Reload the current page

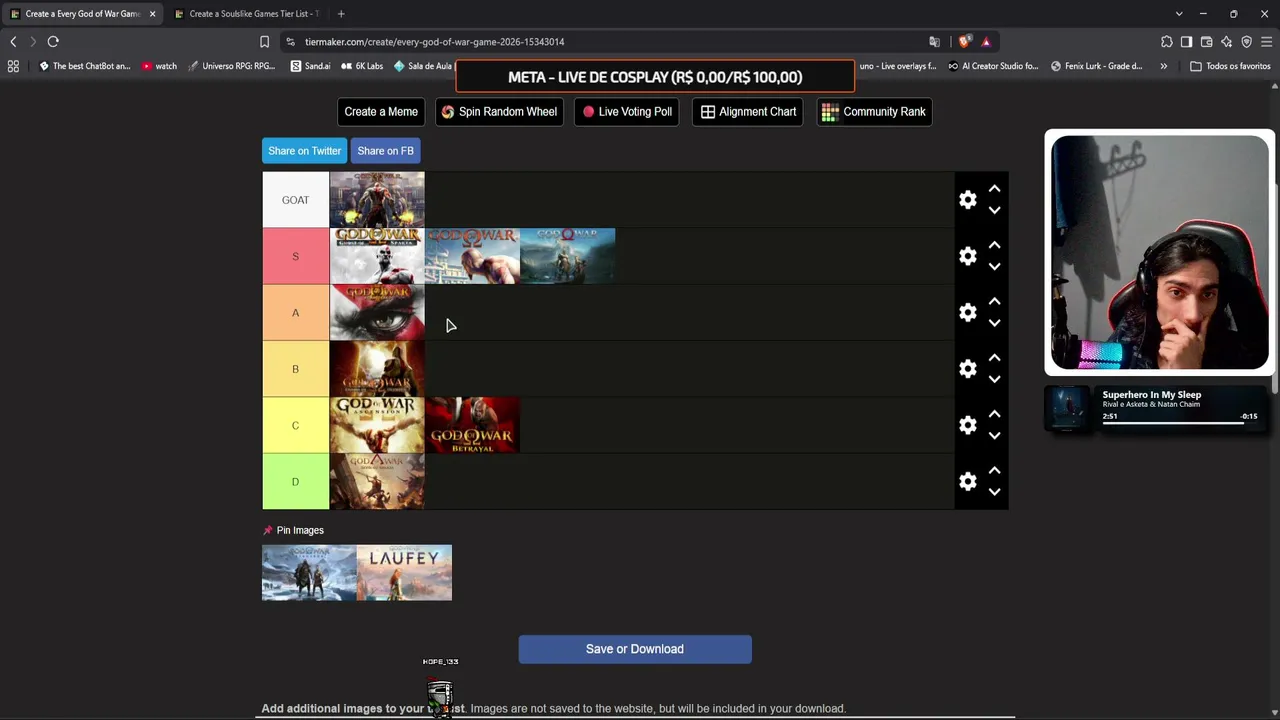(53, 42)
